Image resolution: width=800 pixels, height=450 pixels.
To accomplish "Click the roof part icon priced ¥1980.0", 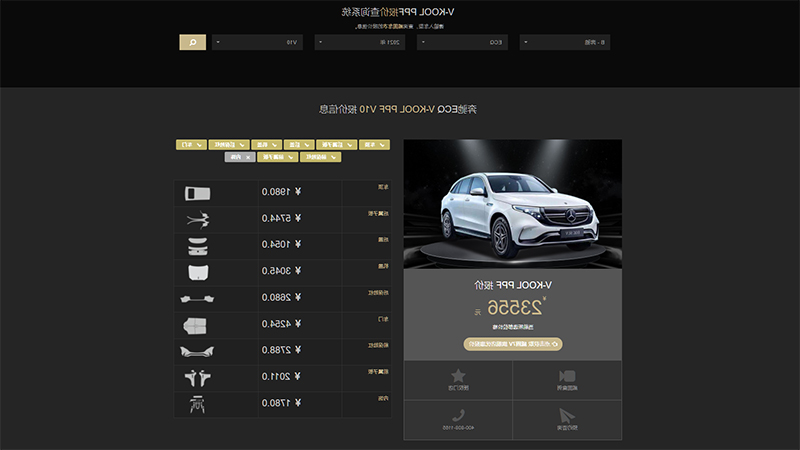I will click(x=197, y=193).
